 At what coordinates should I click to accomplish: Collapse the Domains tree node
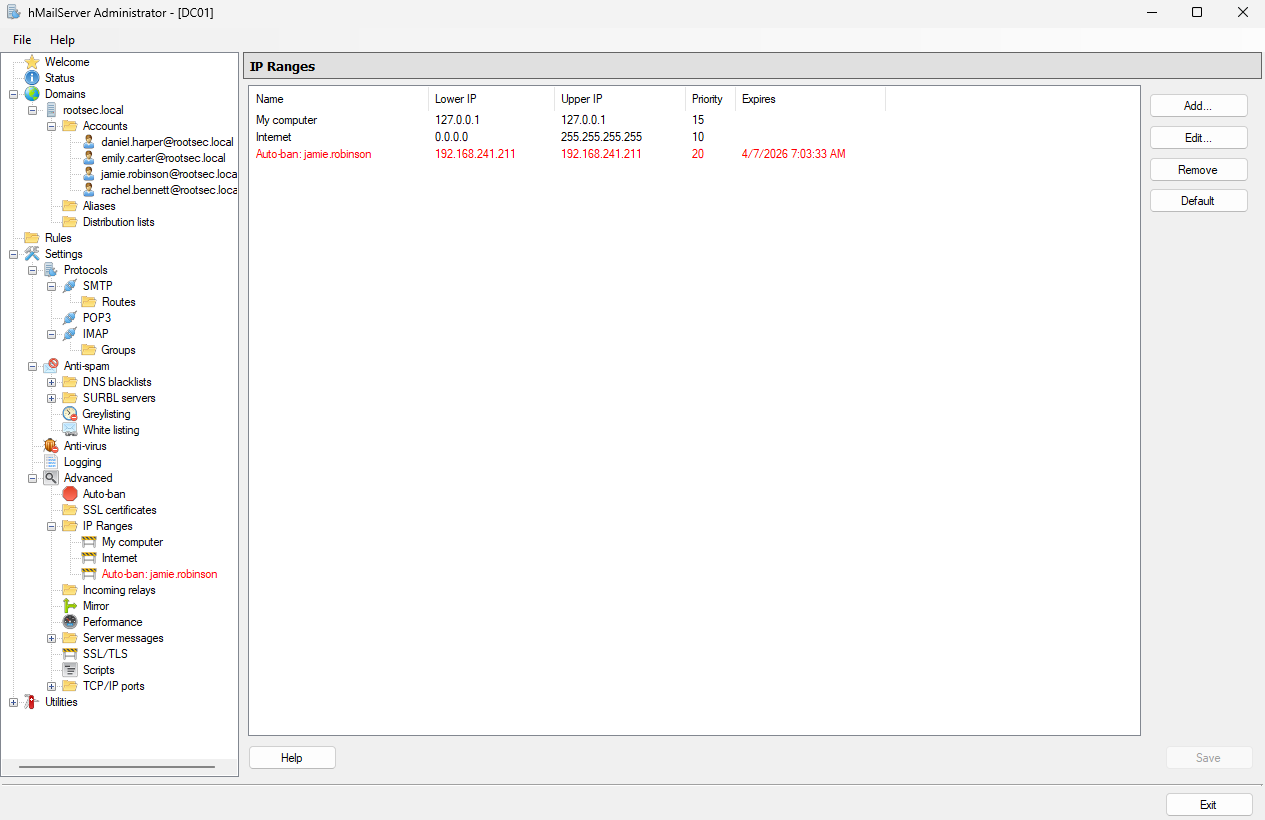click(x=13, y=94)
